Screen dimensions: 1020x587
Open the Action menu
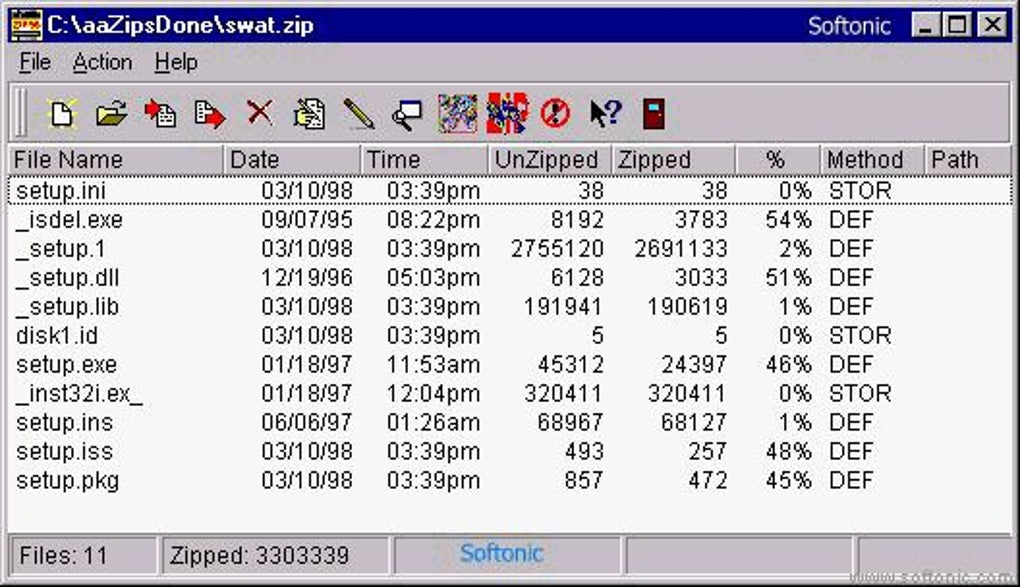point(102,62)
